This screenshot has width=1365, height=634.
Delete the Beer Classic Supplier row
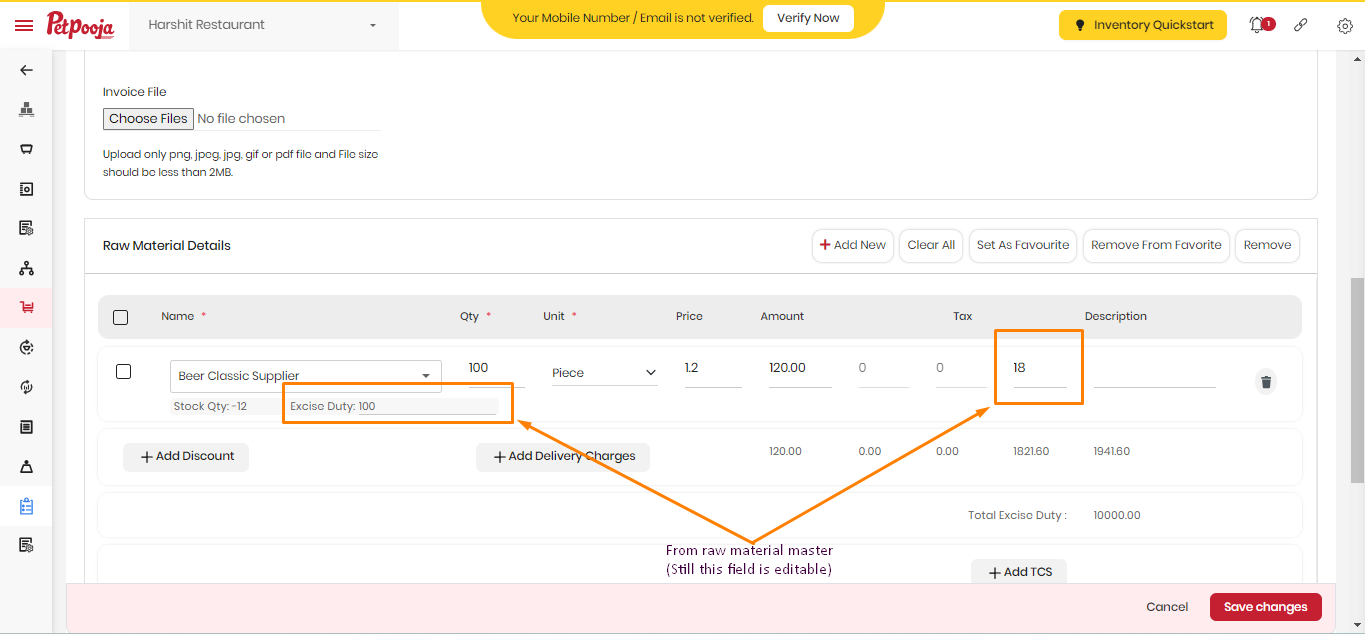1266,382
